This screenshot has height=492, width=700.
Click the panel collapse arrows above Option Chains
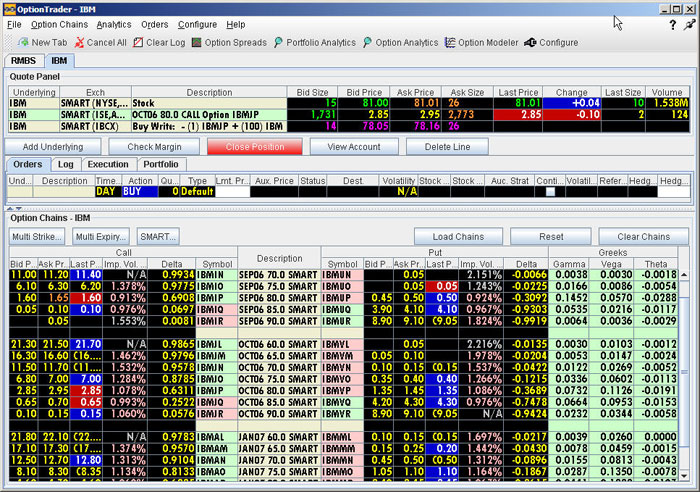[13, 208]
